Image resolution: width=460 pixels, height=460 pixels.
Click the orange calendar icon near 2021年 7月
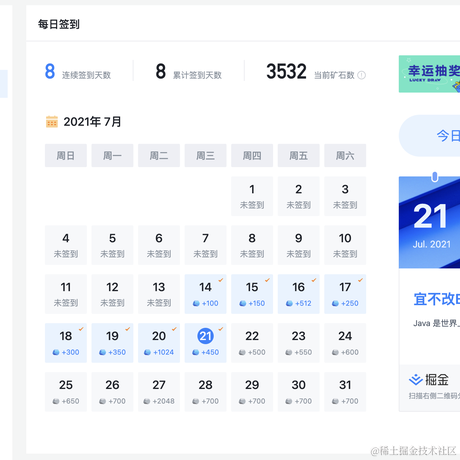[x=52, y=122]
